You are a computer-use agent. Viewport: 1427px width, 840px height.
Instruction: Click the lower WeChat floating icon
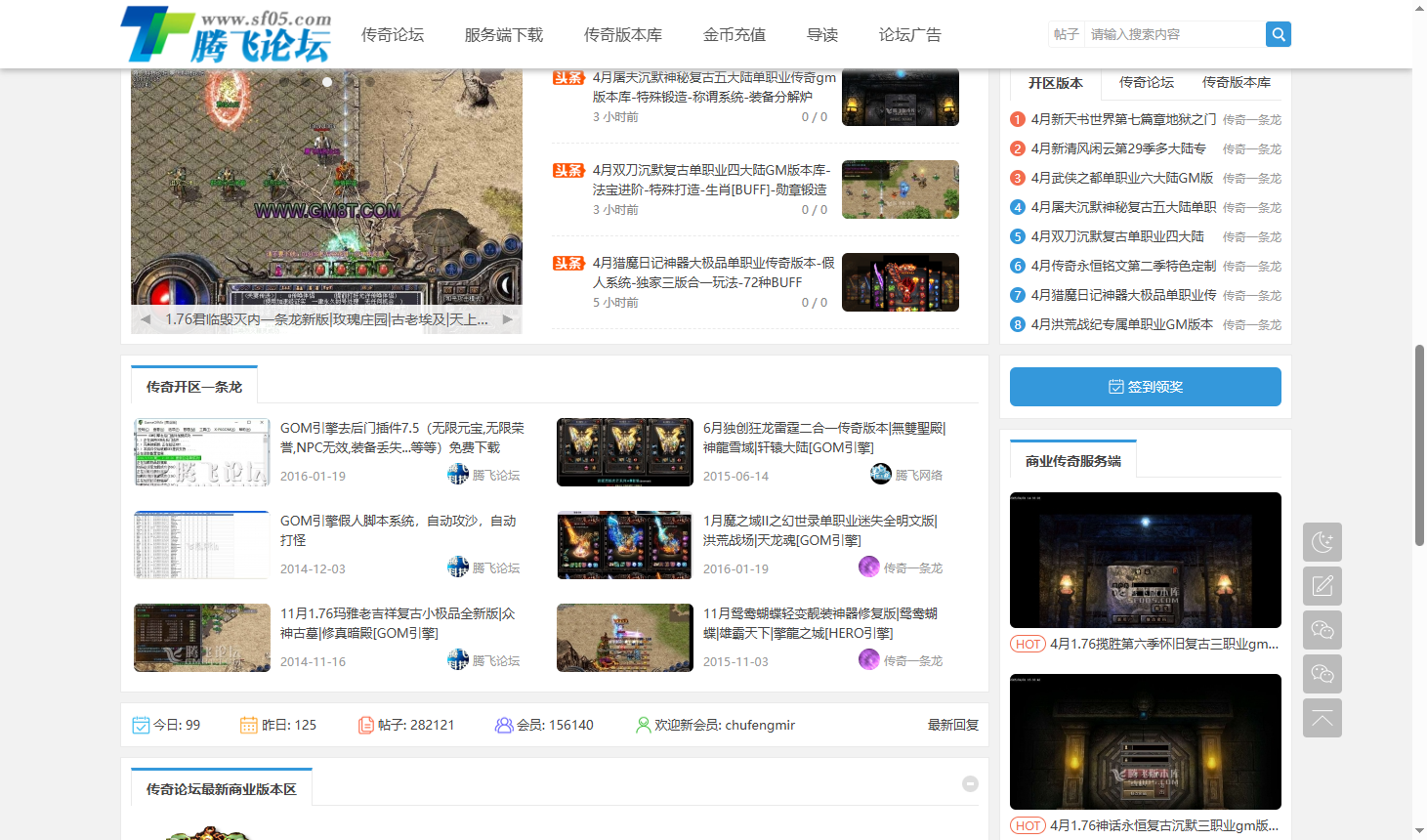point(1322,674)
